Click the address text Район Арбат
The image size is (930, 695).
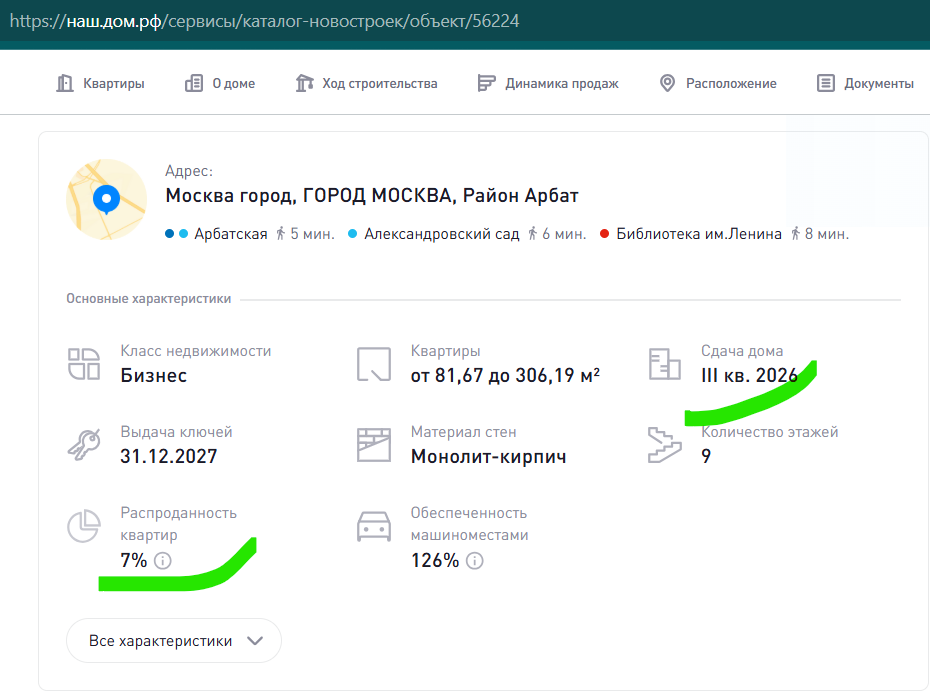click(x=520, y=196)
